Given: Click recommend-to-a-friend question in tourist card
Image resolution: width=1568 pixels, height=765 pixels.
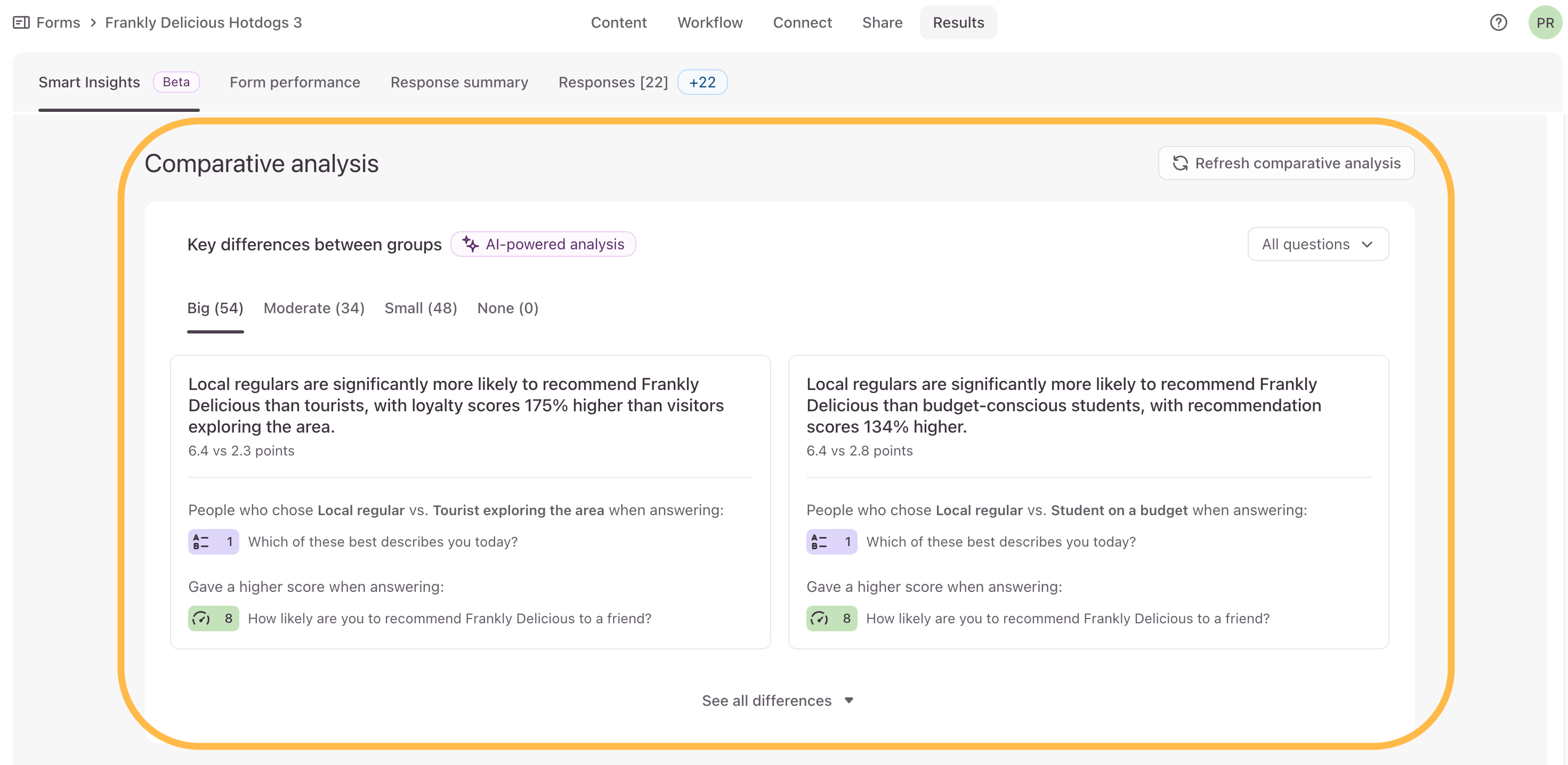Looking at the screenshot, I should [449, 618].
